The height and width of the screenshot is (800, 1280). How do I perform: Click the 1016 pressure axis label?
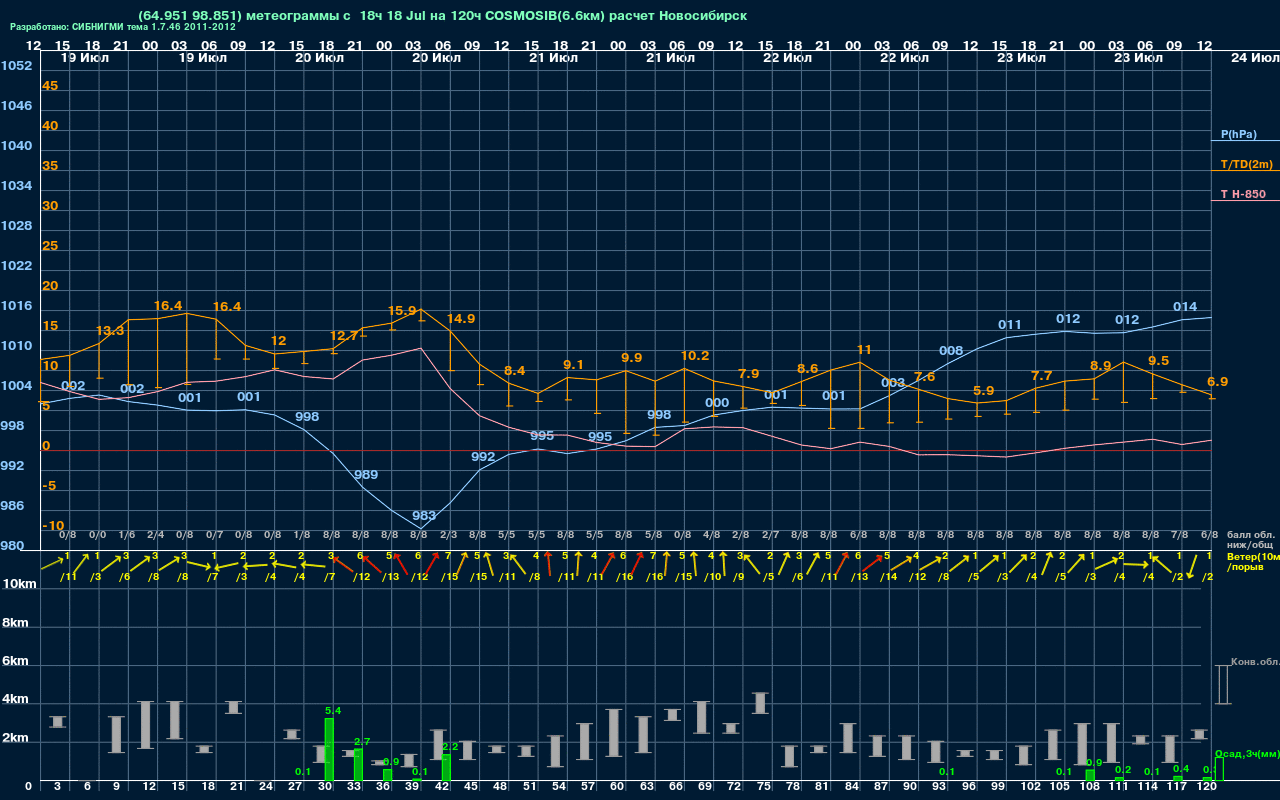tap(16, 306)
